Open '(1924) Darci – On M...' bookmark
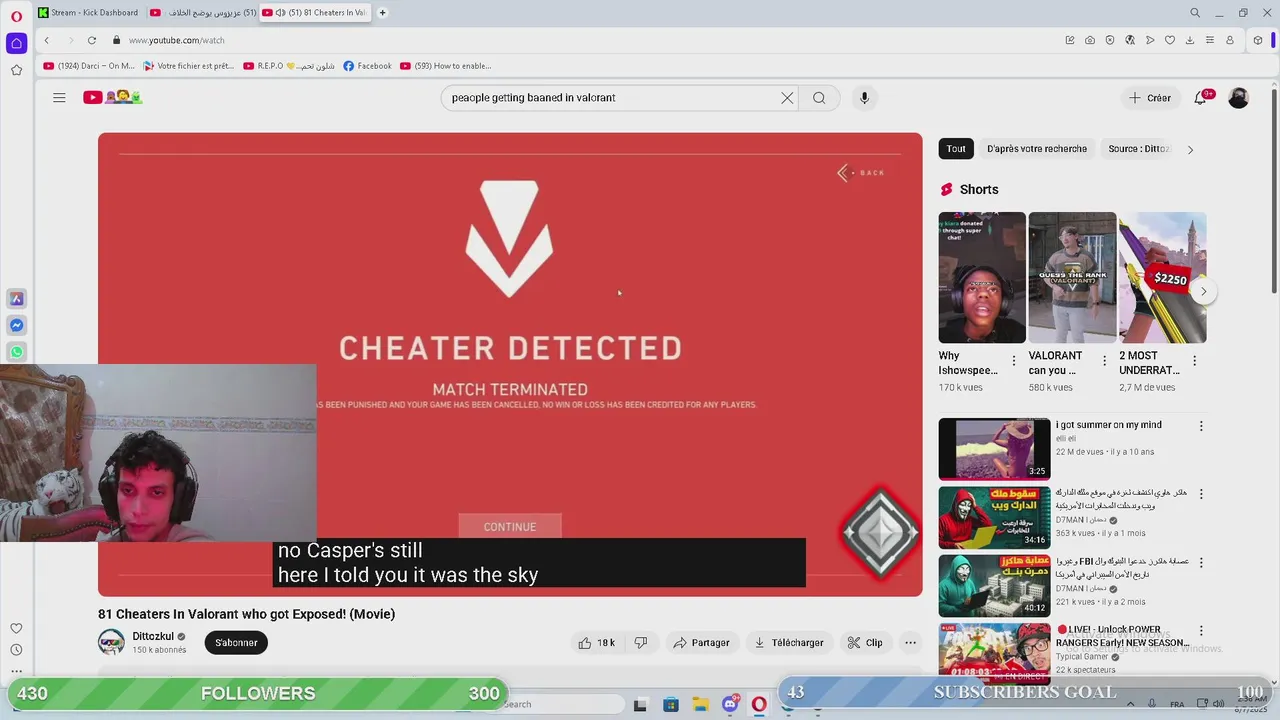 (88, 66)
